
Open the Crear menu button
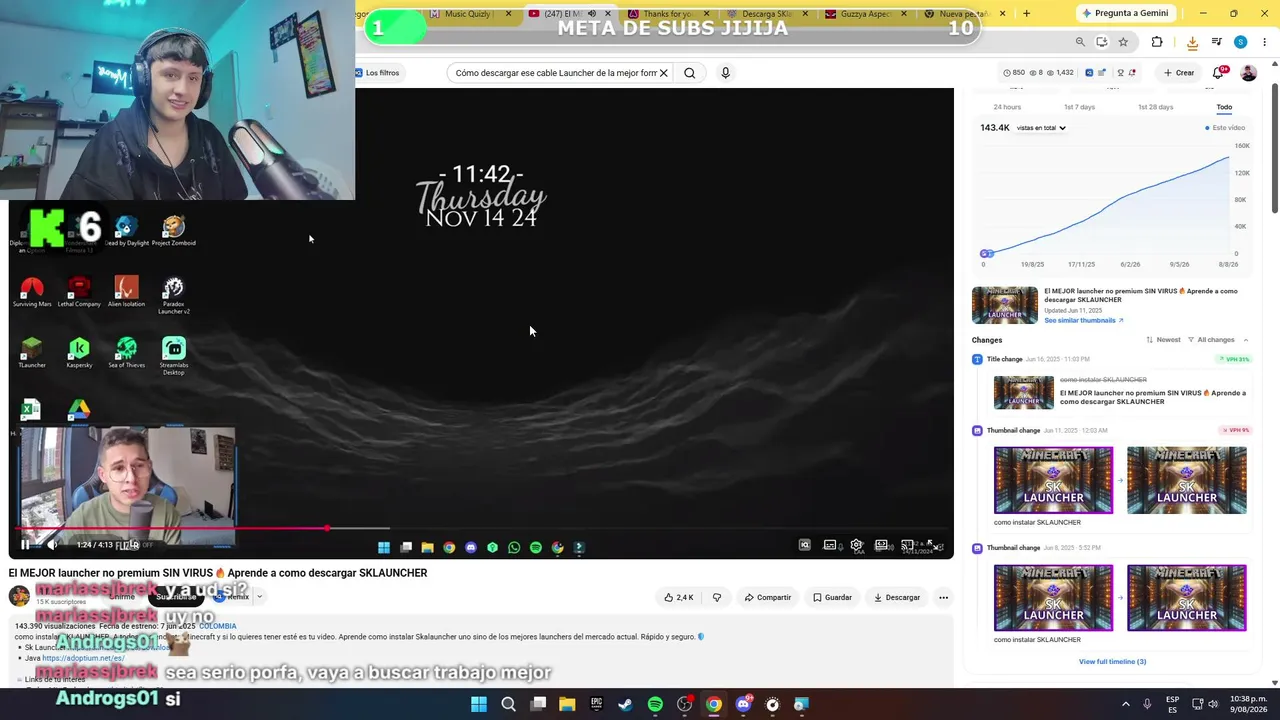pos(1179,73)
